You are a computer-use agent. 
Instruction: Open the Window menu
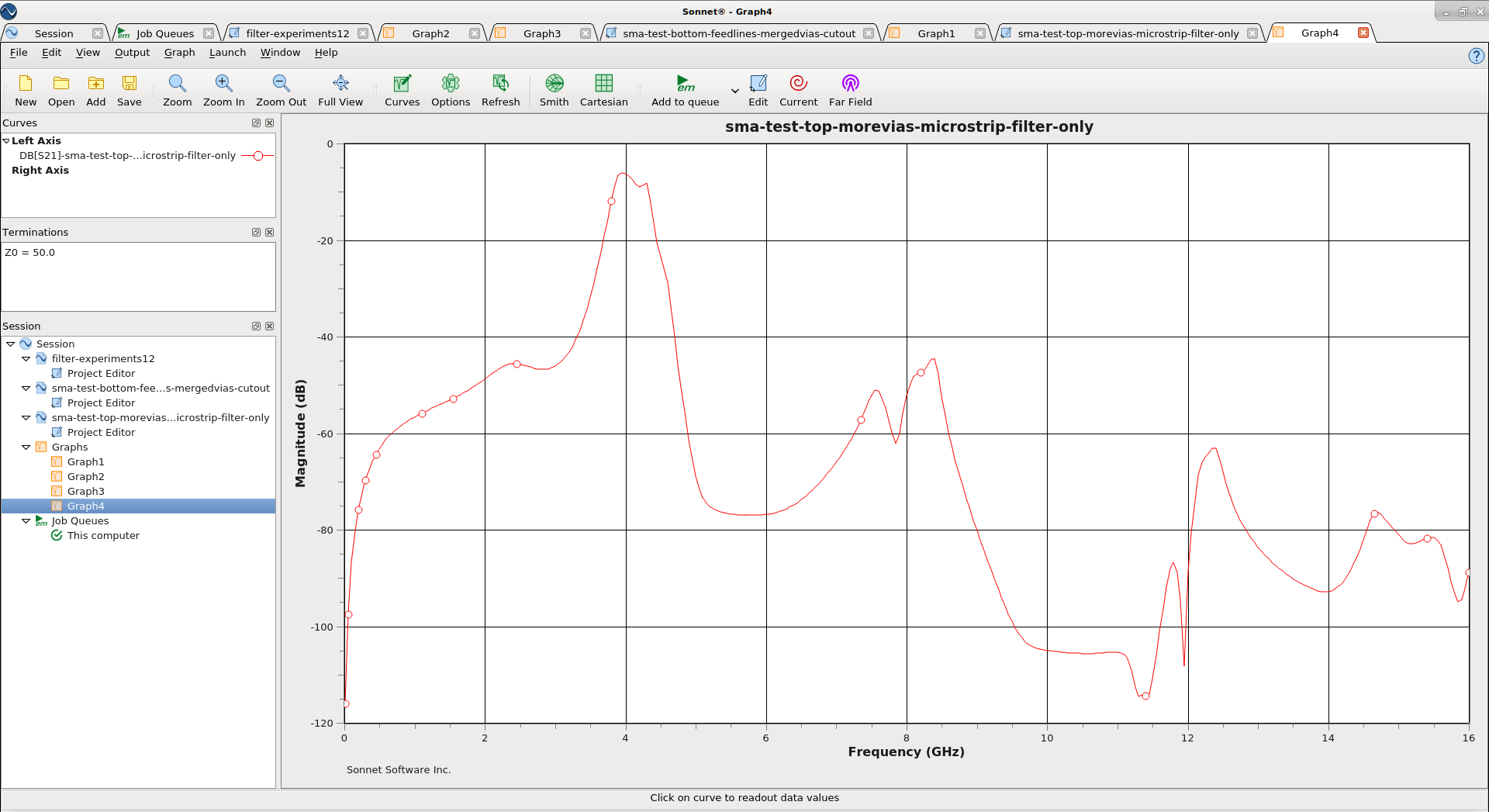(x=280, y=53)
